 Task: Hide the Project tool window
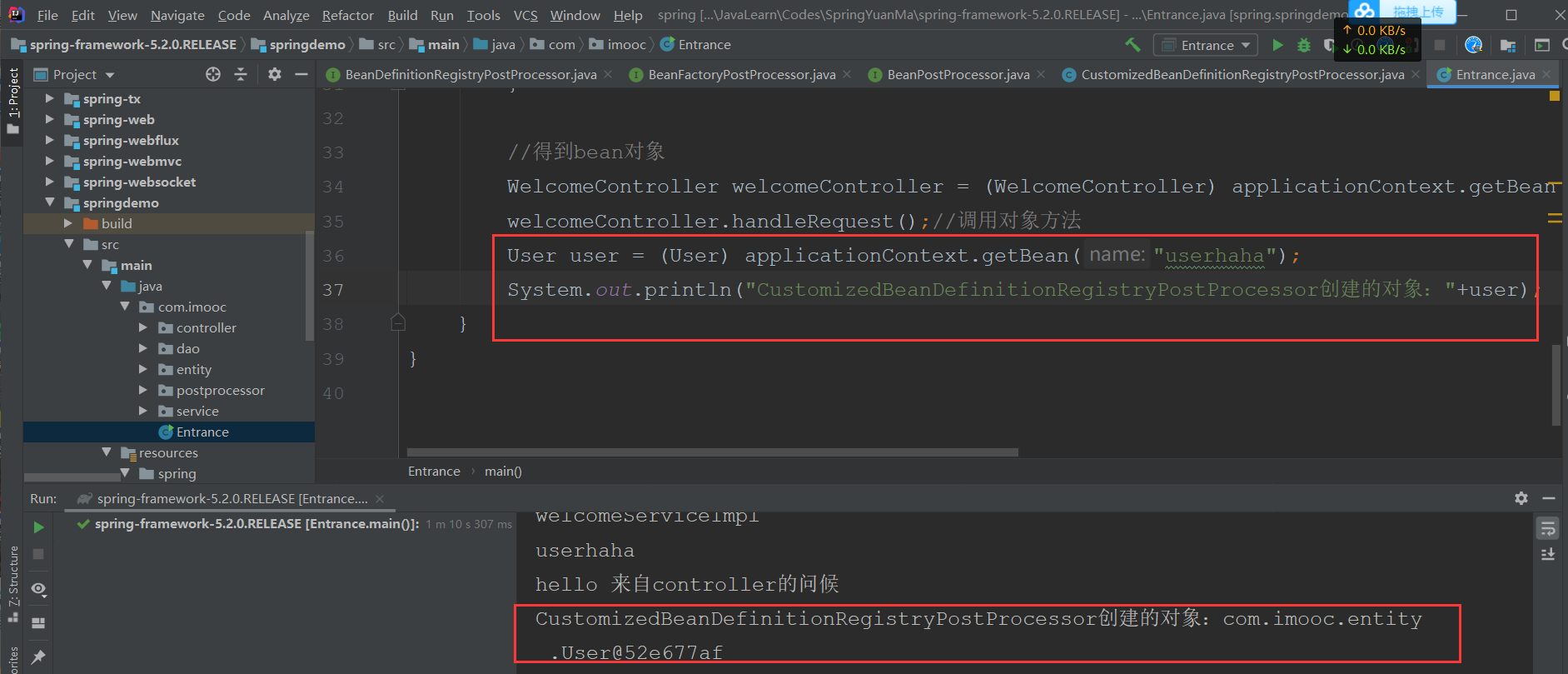pos(301,74)
